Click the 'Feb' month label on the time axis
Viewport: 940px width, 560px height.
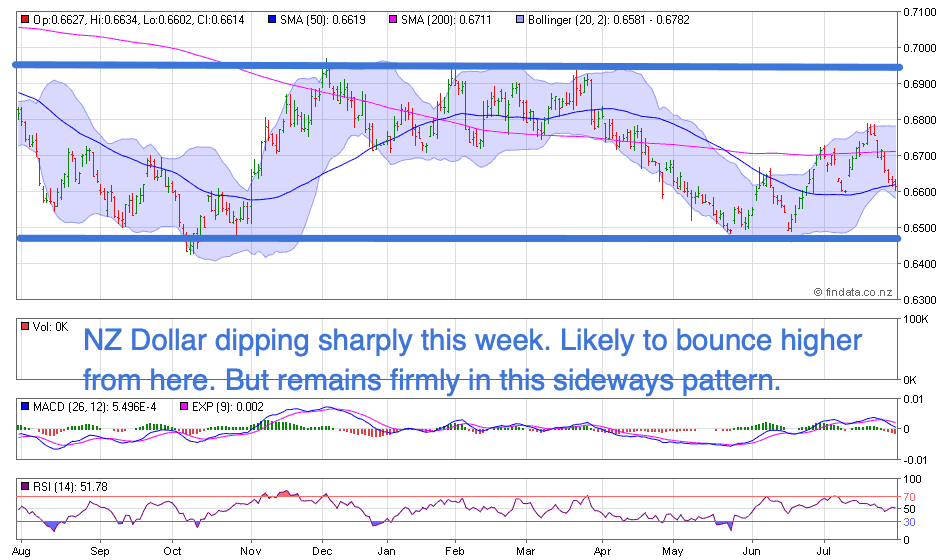455,551
